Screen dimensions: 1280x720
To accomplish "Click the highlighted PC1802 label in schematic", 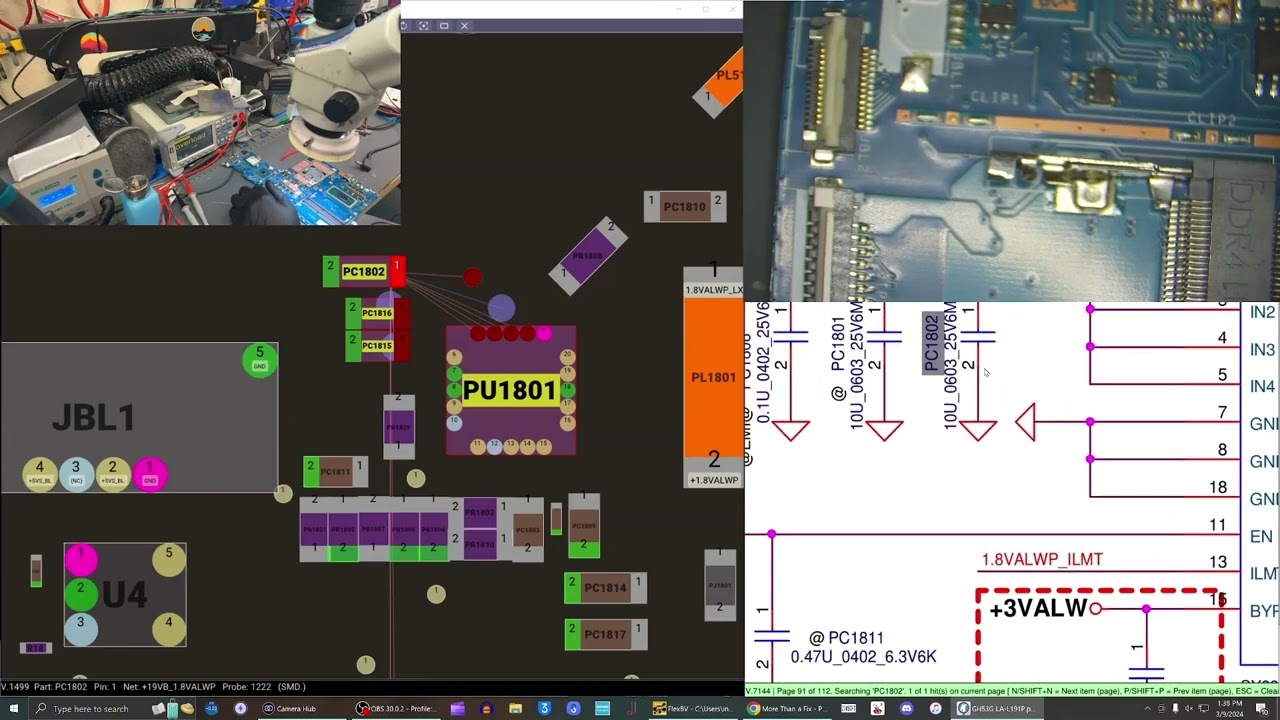I will [932, 343].
